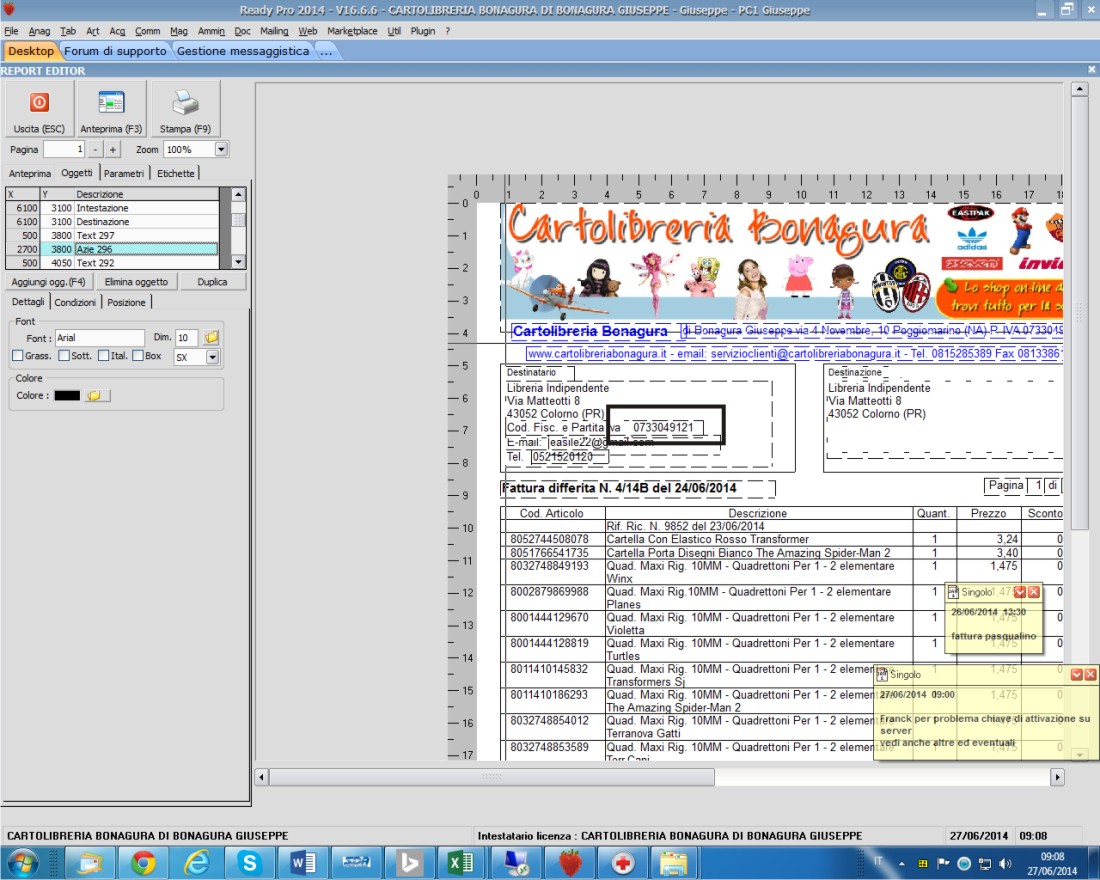Open the overflow '...' tab menu
This screenshot has height=880, width=1100.
pyautogui.click(x=326, y=51)
